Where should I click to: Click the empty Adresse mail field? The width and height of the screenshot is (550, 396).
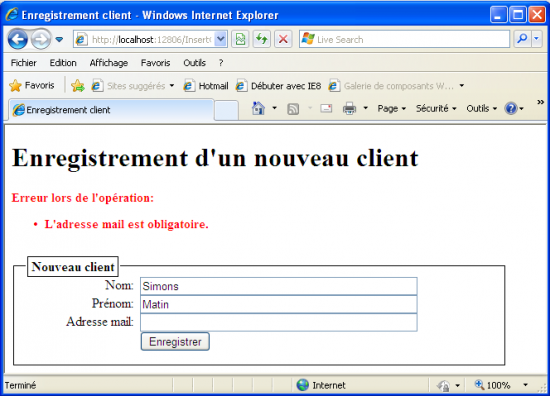click(x=279, y=323)
